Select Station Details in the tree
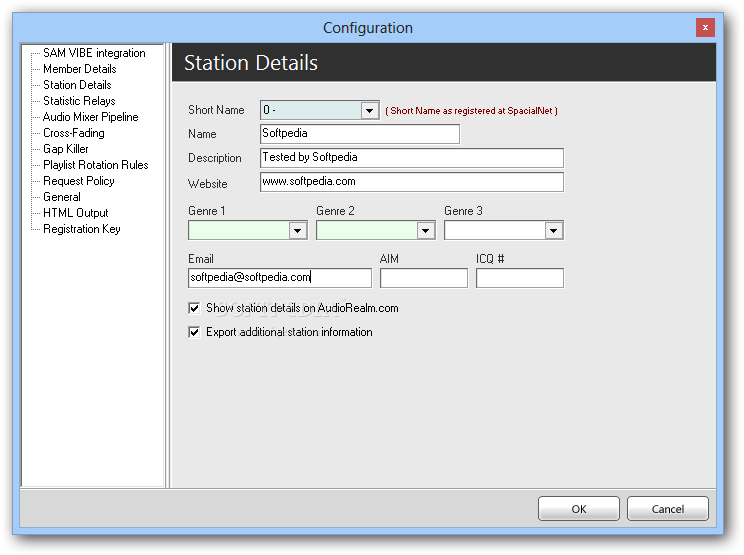The height and width of the screenshot is (555, 744). click(77, 85)
